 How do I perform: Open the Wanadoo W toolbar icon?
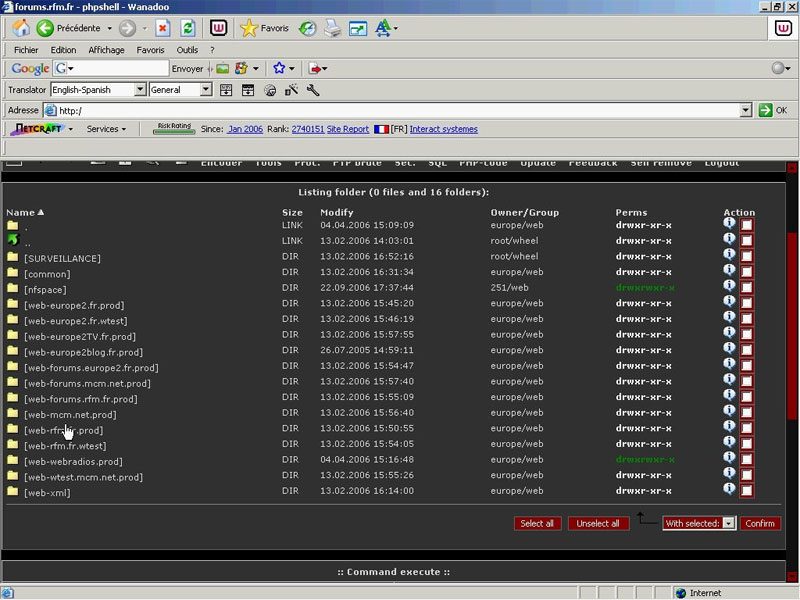[218, 28]
